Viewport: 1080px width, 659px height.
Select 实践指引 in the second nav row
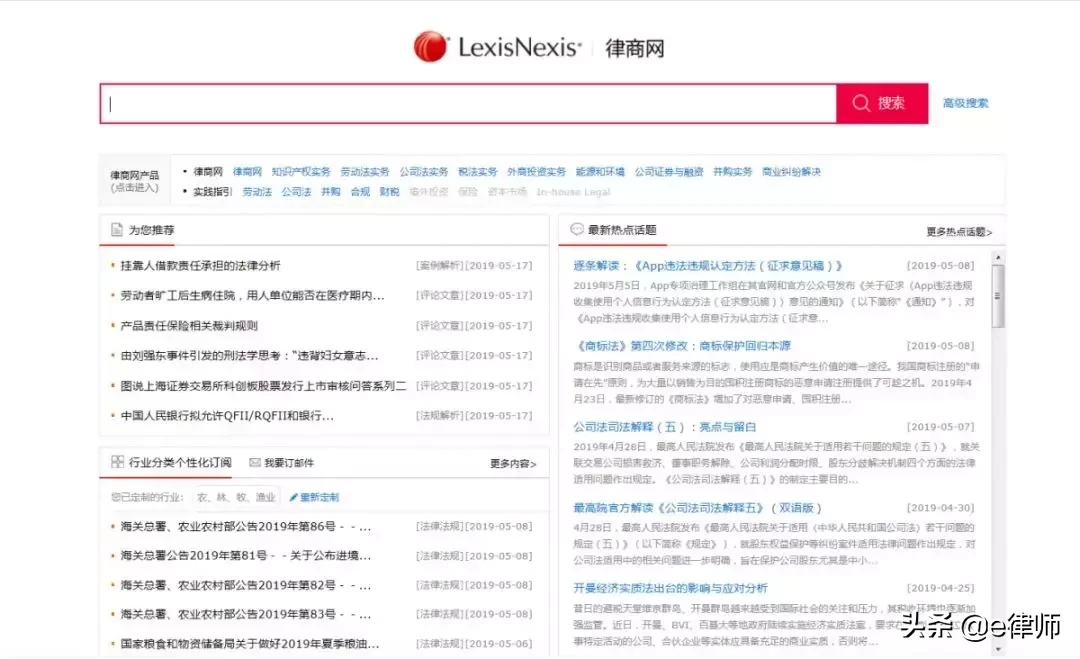tap(212, 191)
